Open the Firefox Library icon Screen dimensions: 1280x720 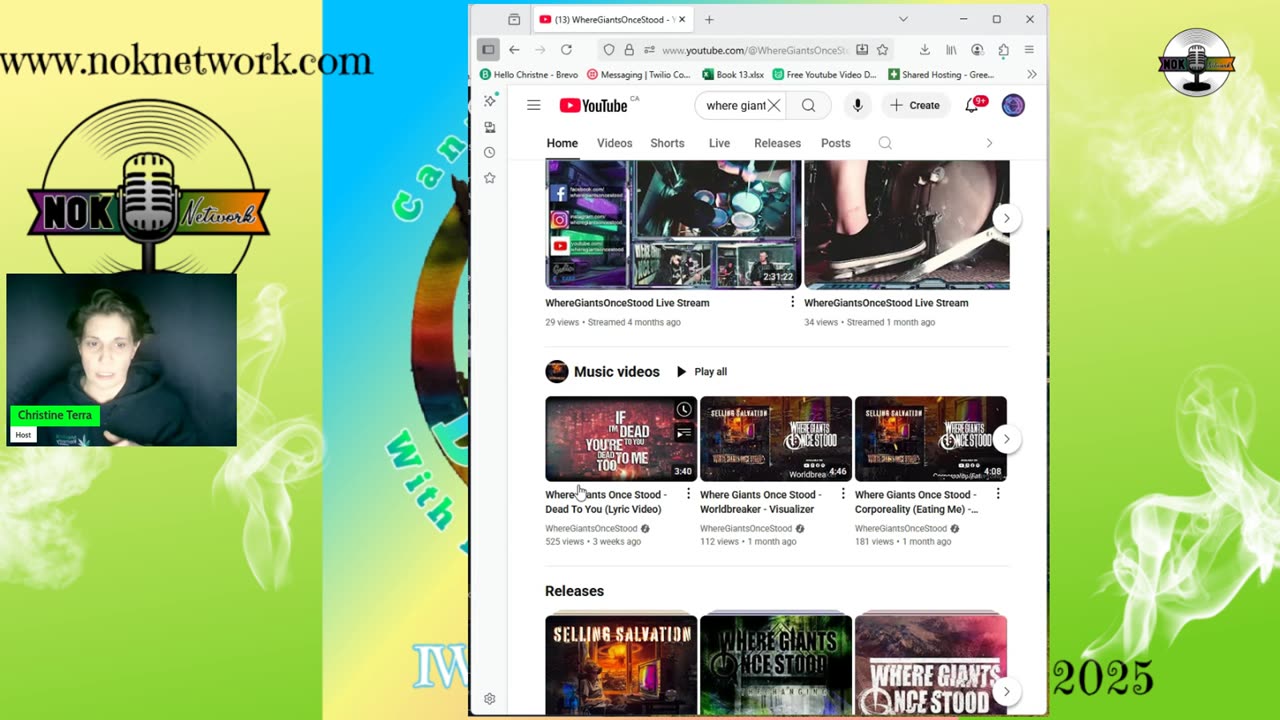pyautogui.click(x=951, y=49)
